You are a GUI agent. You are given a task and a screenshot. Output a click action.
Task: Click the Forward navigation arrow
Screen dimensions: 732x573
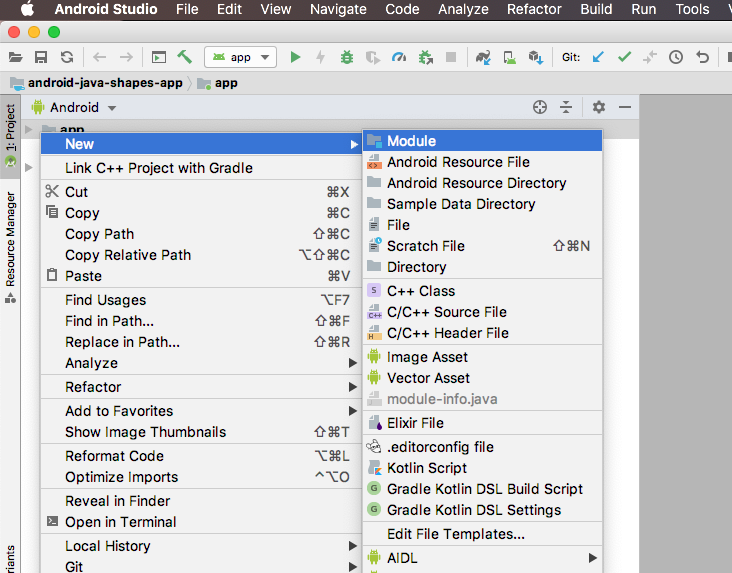pyautogui.click(x=126, y=57)
